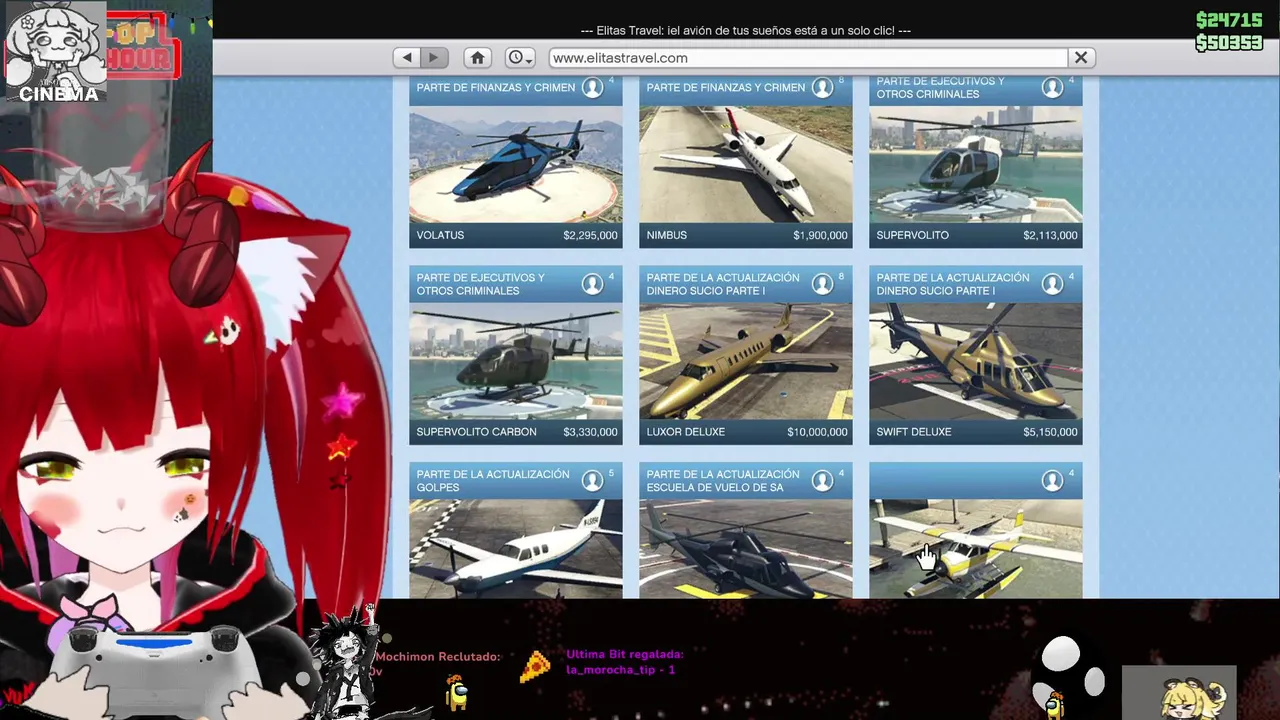1280x720 pixels.
Task: Click the seat icon on the Escuela de Vuelo card
Action: [x=823, y=481]
